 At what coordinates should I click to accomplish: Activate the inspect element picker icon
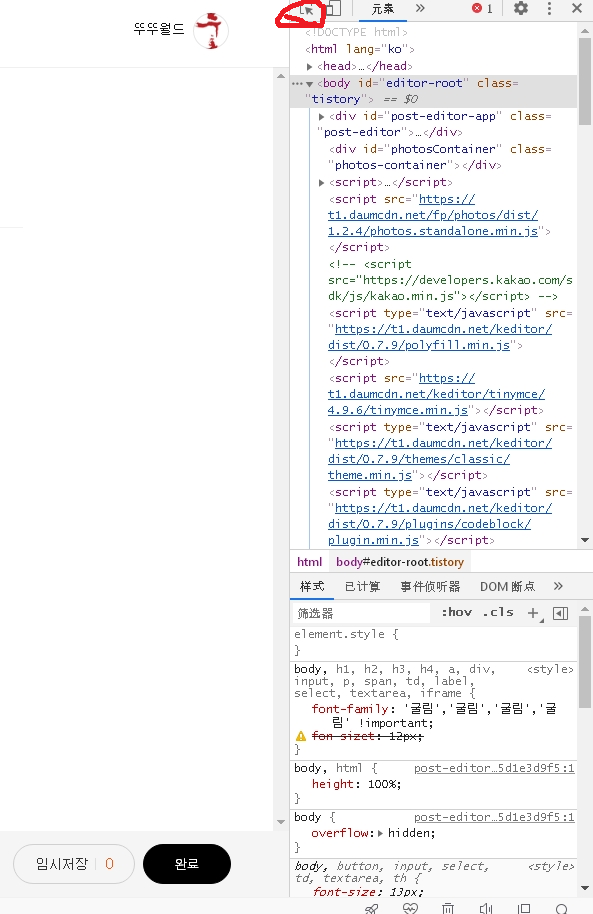[306, 10]
